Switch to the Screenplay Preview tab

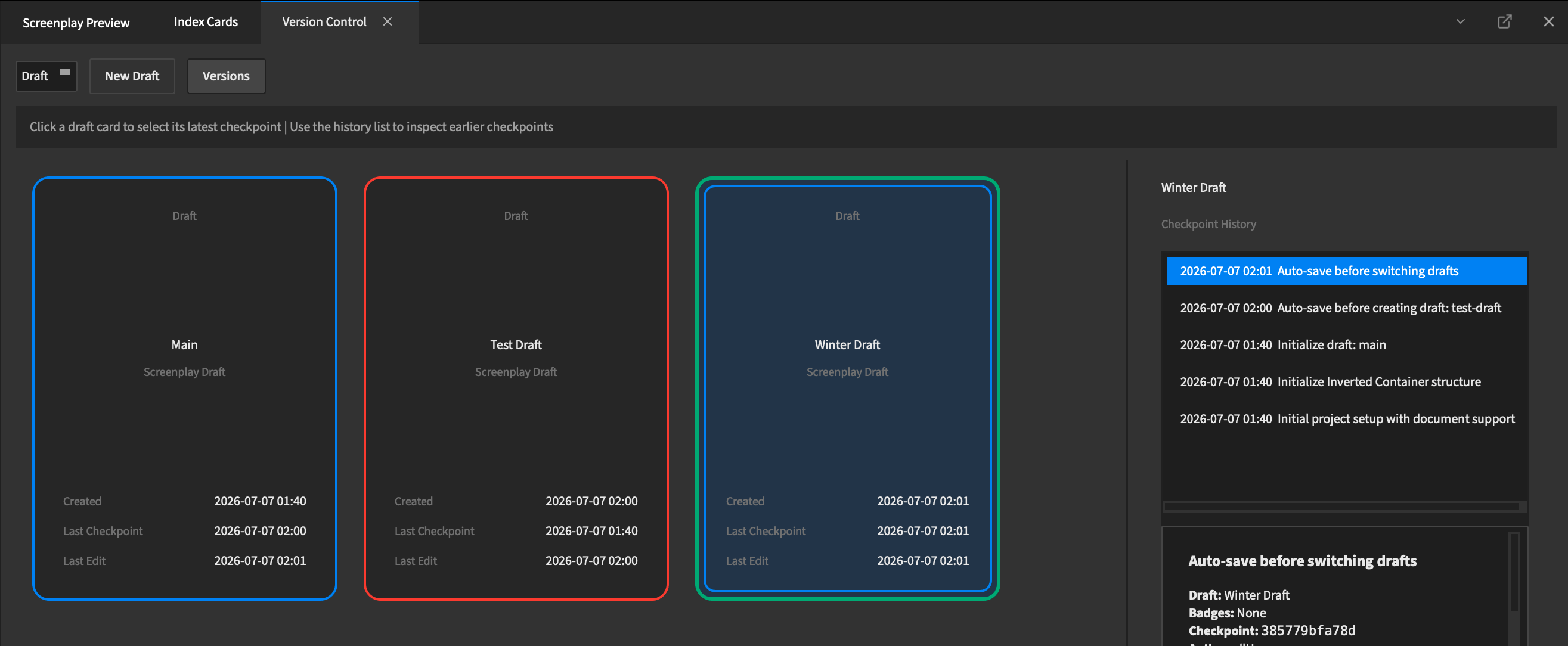tap(76, 23)
